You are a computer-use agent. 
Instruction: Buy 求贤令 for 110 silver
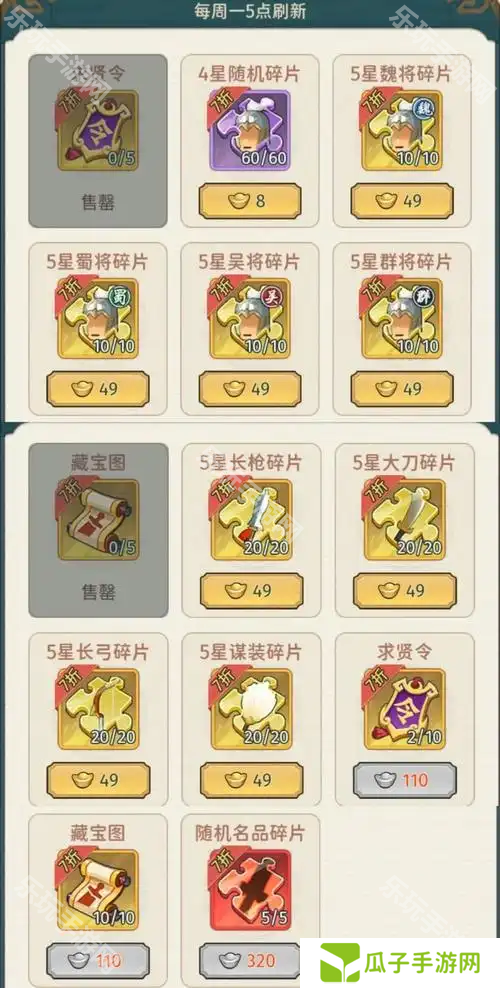click(x=405, y=781)
